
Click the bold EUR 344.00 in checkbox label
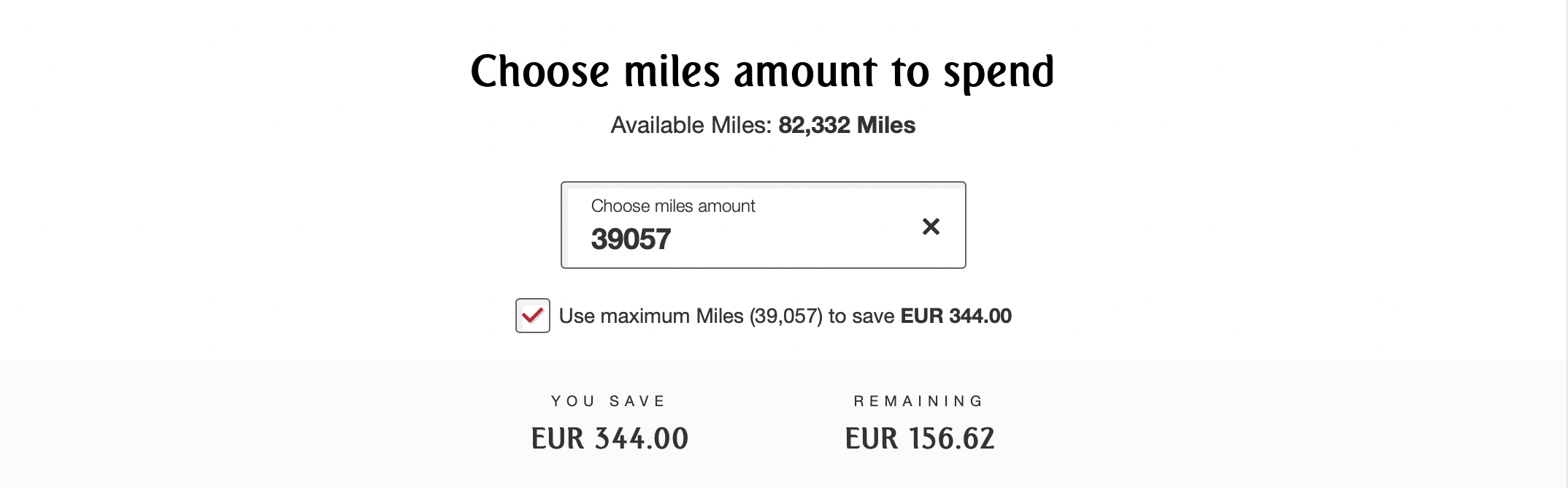[956, 316]
